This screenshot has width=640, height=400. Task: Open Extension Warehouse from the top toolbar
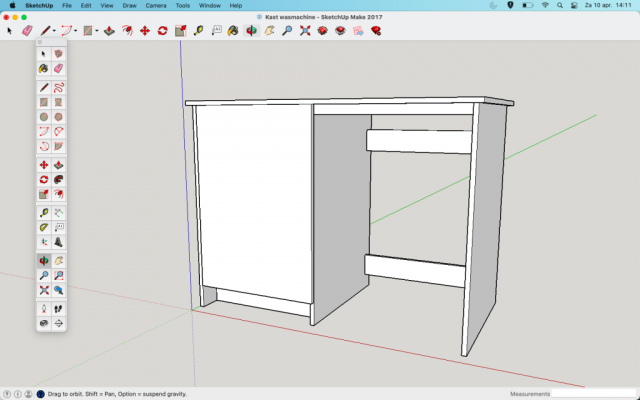click(340, 31)
